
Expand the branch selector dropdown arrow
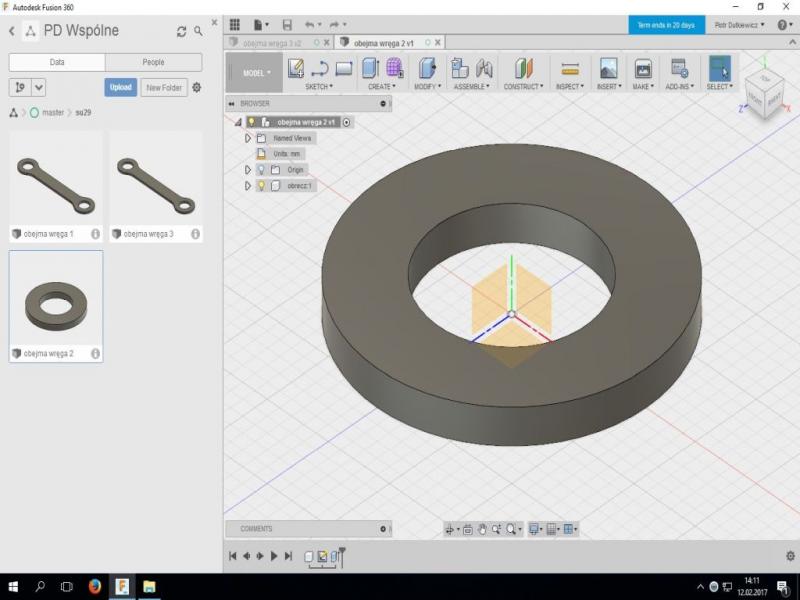click(x=39, y=88)
